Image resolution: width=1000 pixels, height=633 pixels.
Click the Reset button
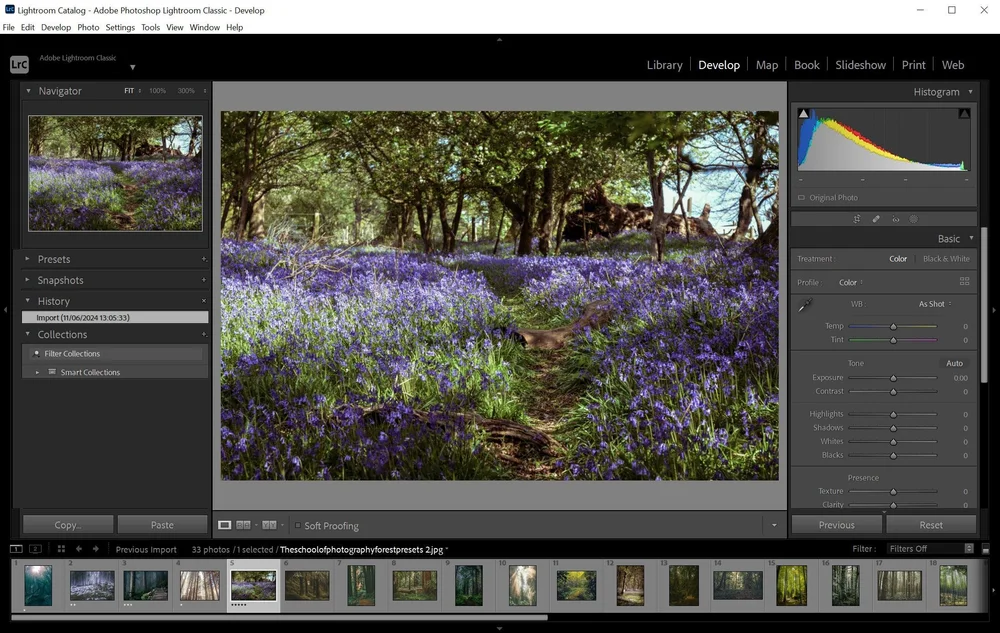coord(931,524)
